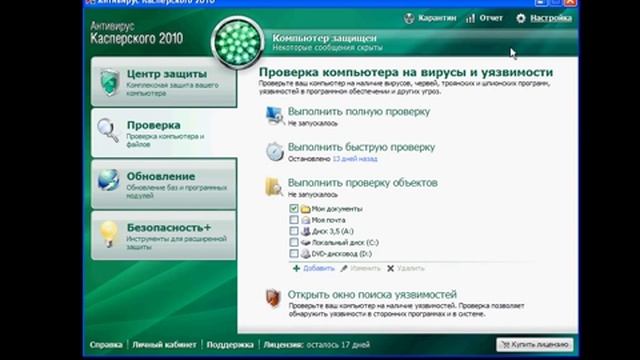640x360 pixels.
Task: Click the Некоторые сообщения скрыты notice
Action: [x=327, y=48]
